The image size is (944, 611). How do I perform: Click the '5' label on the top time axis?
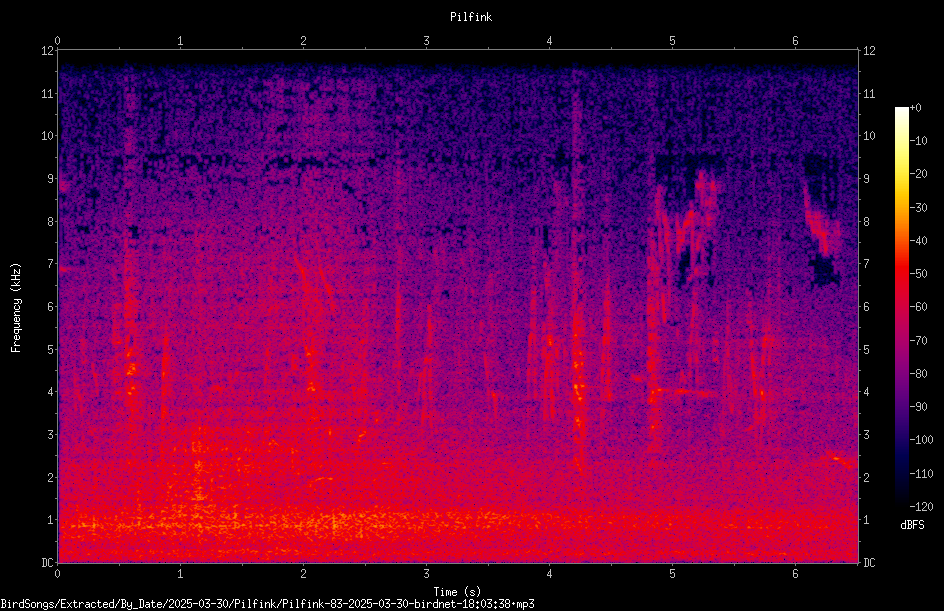coord(672,41)
